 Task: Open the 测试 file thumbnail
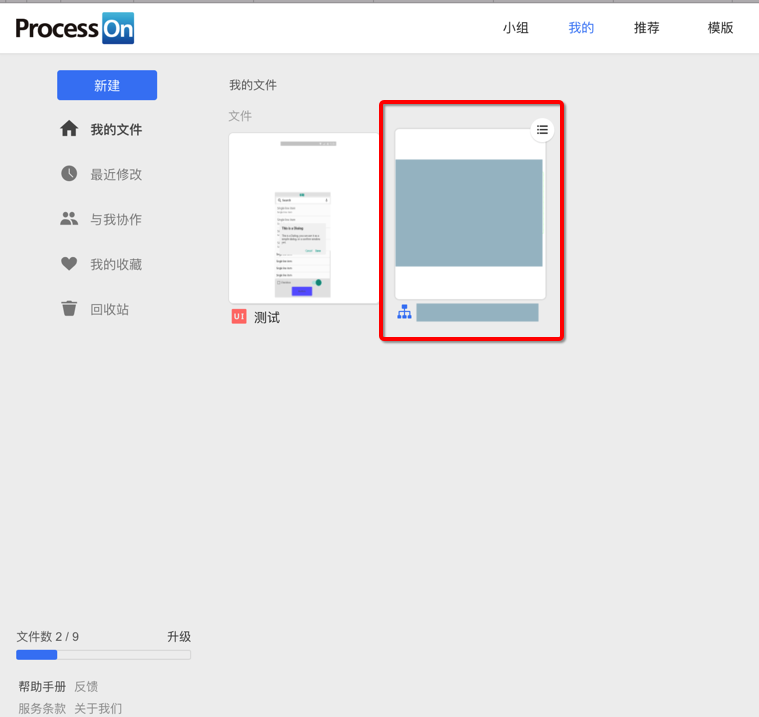pos(304,218)
